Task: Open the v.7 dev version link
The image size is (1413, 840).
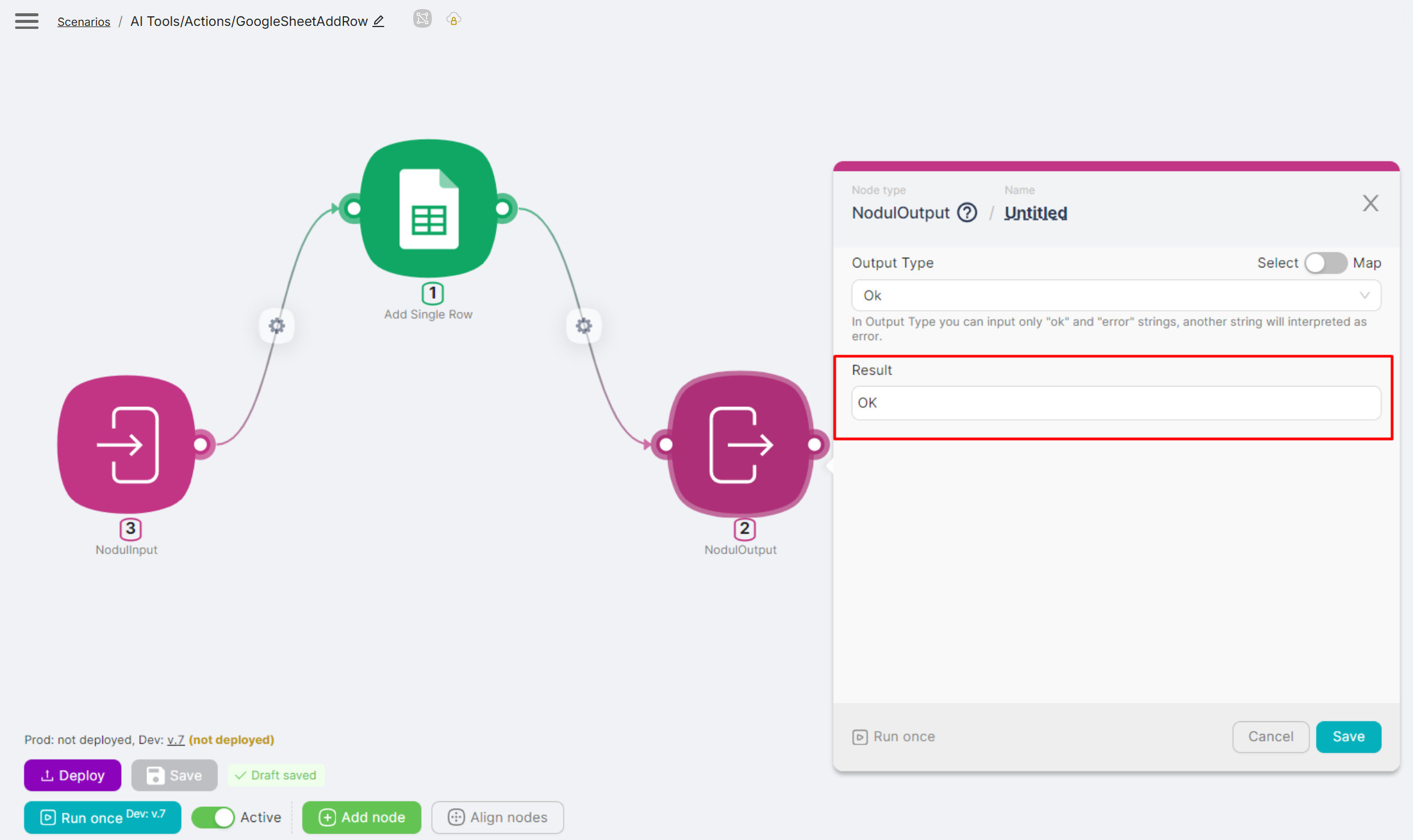Action: 175,739
